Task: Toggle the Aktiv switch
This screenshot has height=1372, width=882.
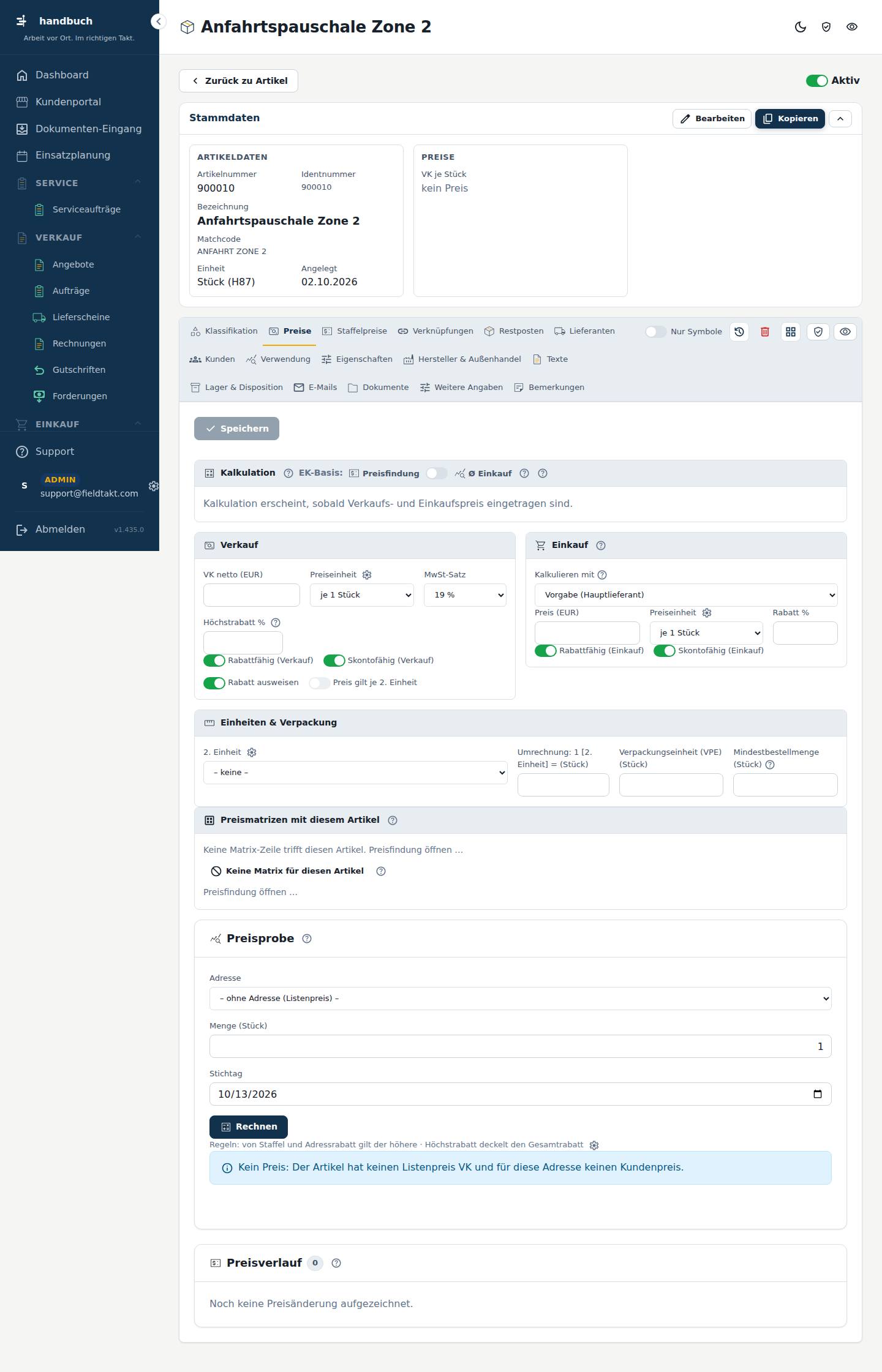Action: pyautogui.click(x=816, y=81)
